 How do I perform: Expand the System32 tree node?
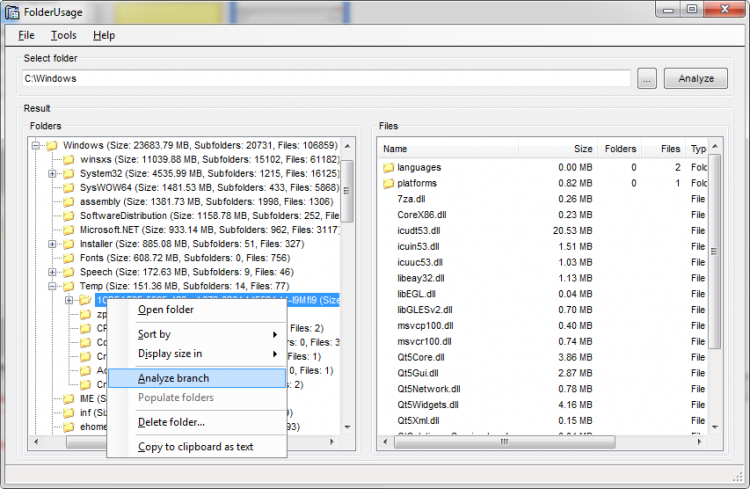[x=53, y=174]
